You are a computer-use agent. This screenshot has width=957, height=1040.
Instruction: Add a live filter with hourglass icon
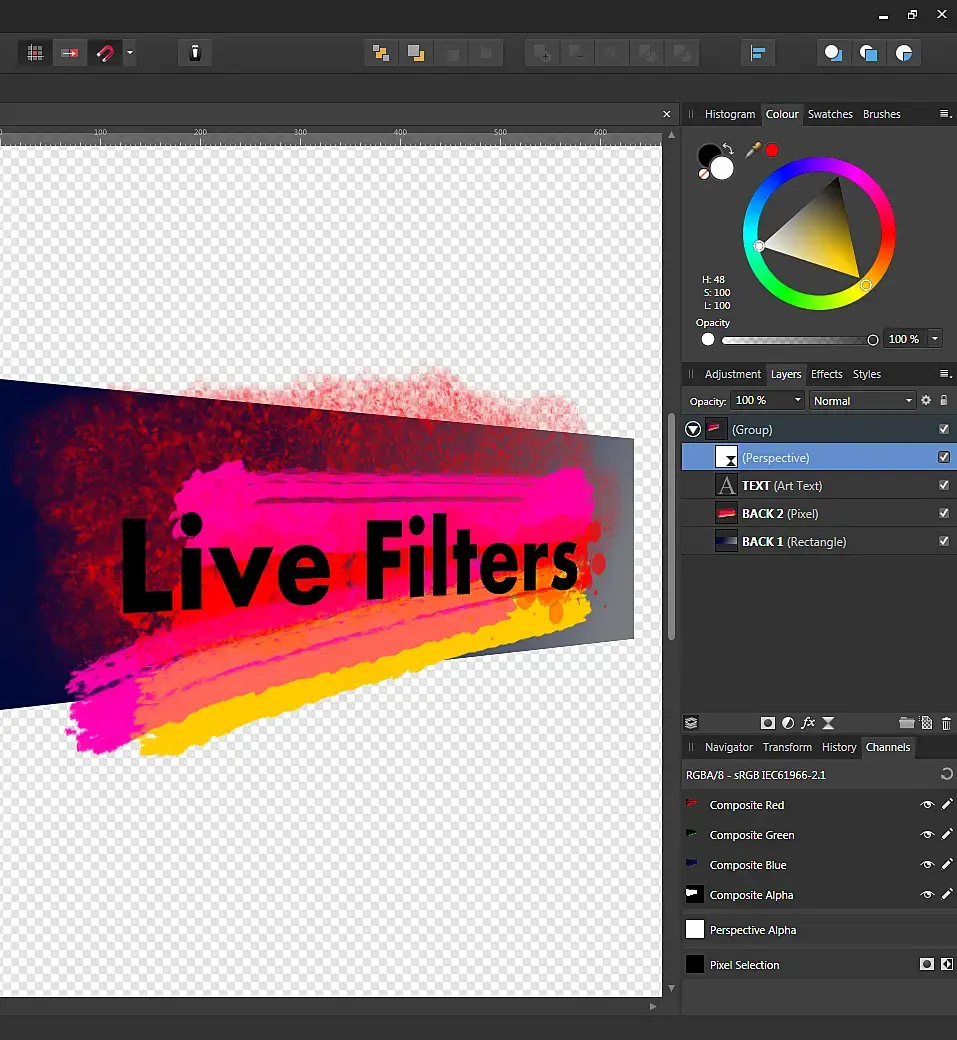coord(828,723)
